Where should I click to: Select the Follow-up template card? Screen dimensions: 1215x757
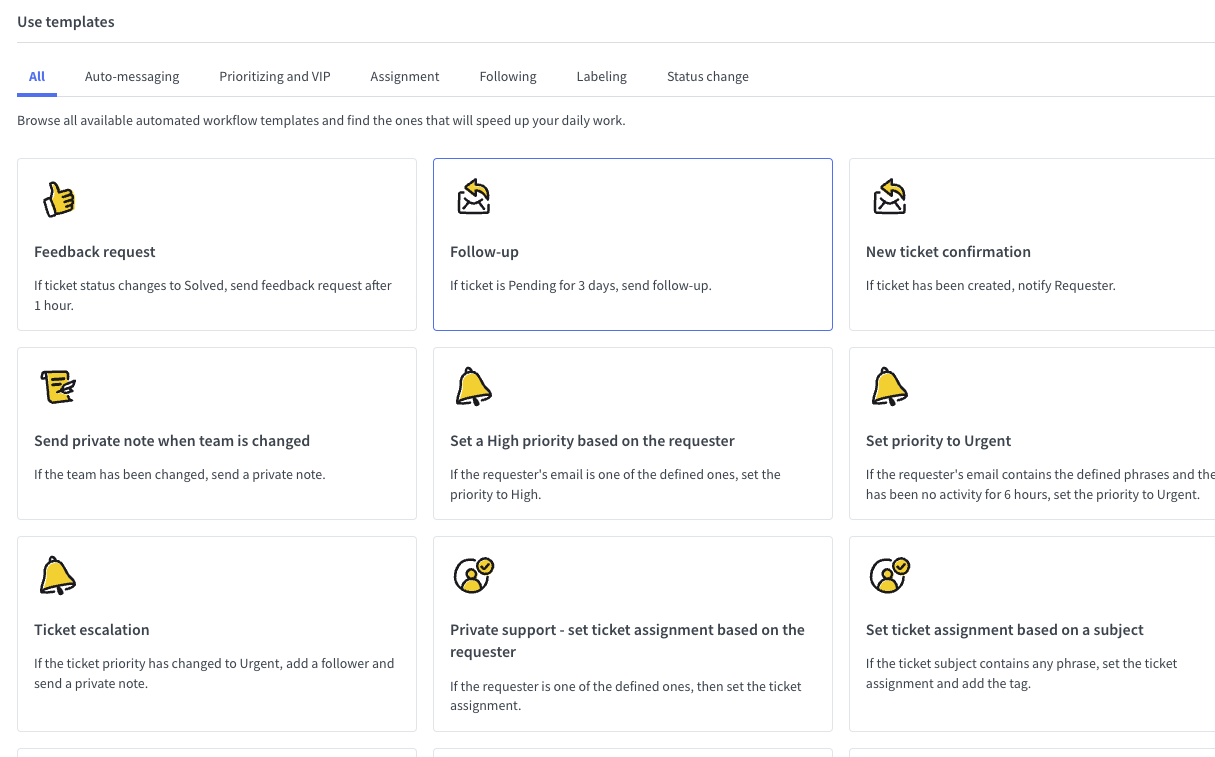632,244
